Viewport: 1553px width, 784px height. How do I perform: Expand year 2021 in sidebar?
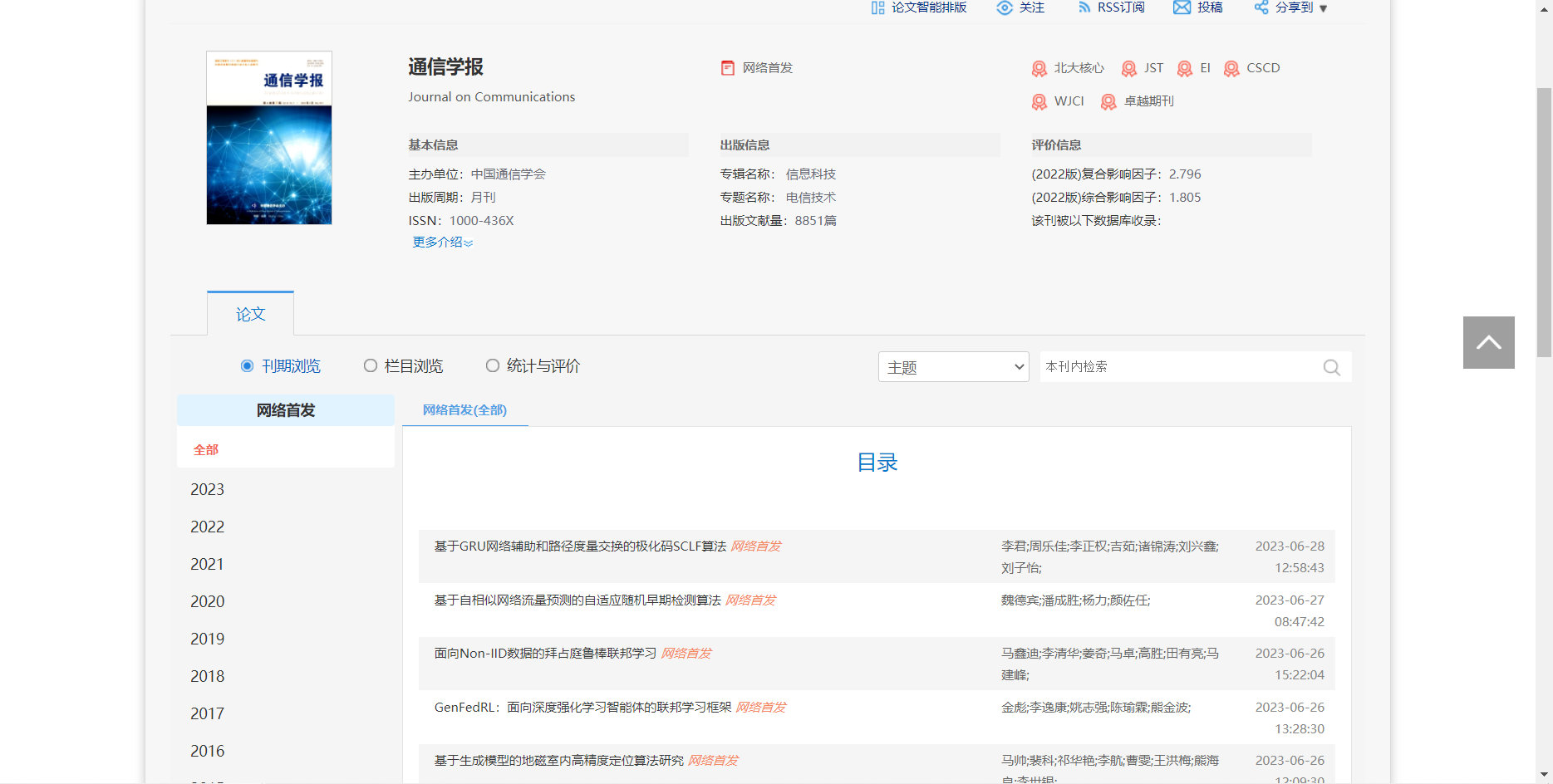point(207,564)
